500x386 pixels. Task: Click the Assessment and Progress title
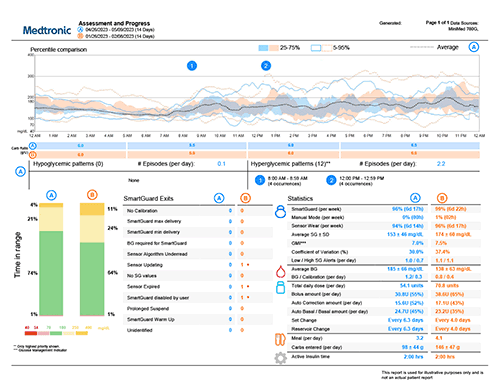(114, 23)
